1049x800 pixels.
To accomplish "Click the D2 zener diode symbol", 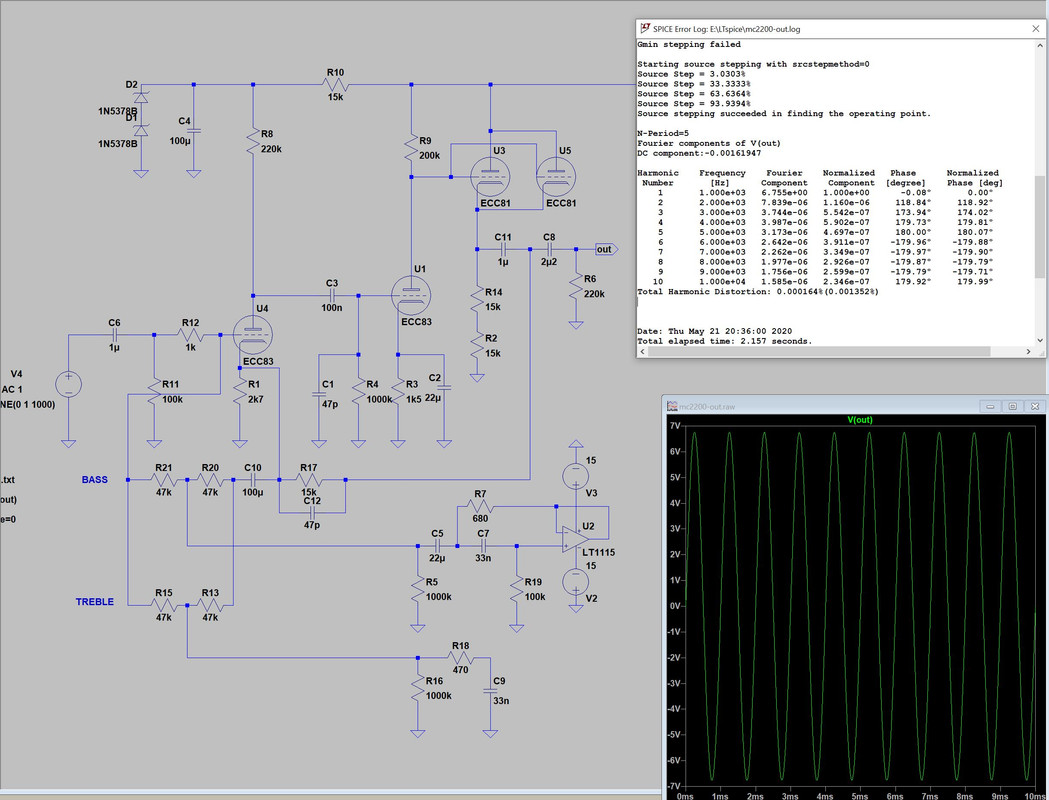I will pos(141,98).
